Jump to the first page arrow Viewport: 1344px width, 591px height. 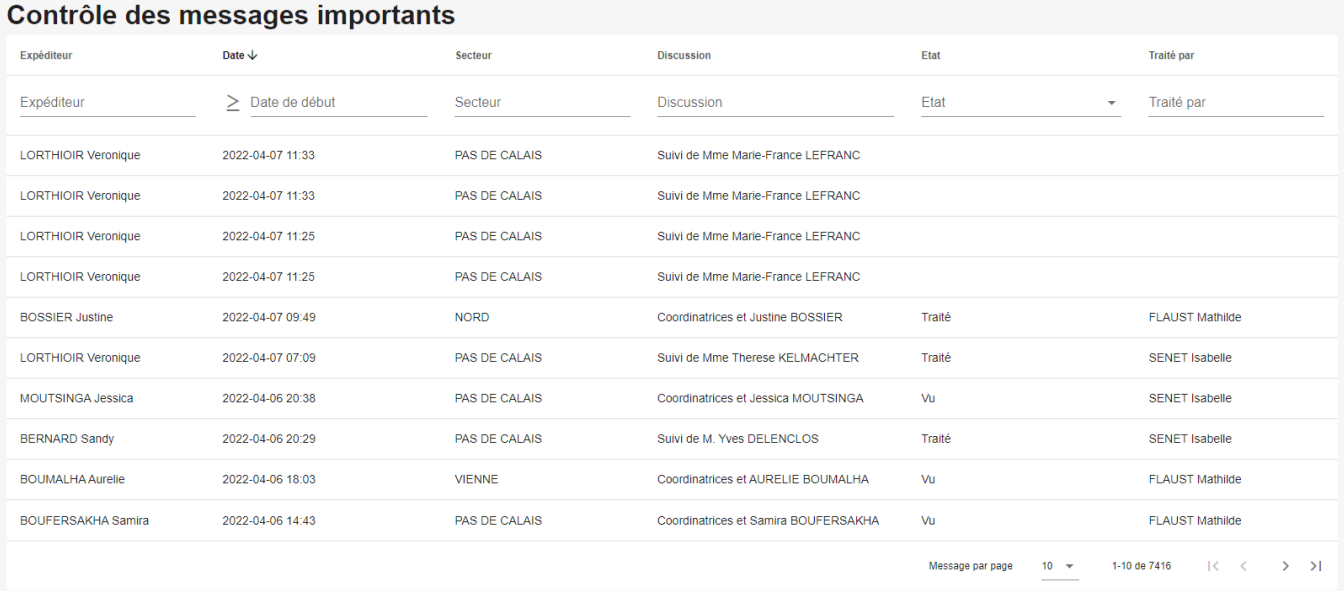[x=1213, y=566]
